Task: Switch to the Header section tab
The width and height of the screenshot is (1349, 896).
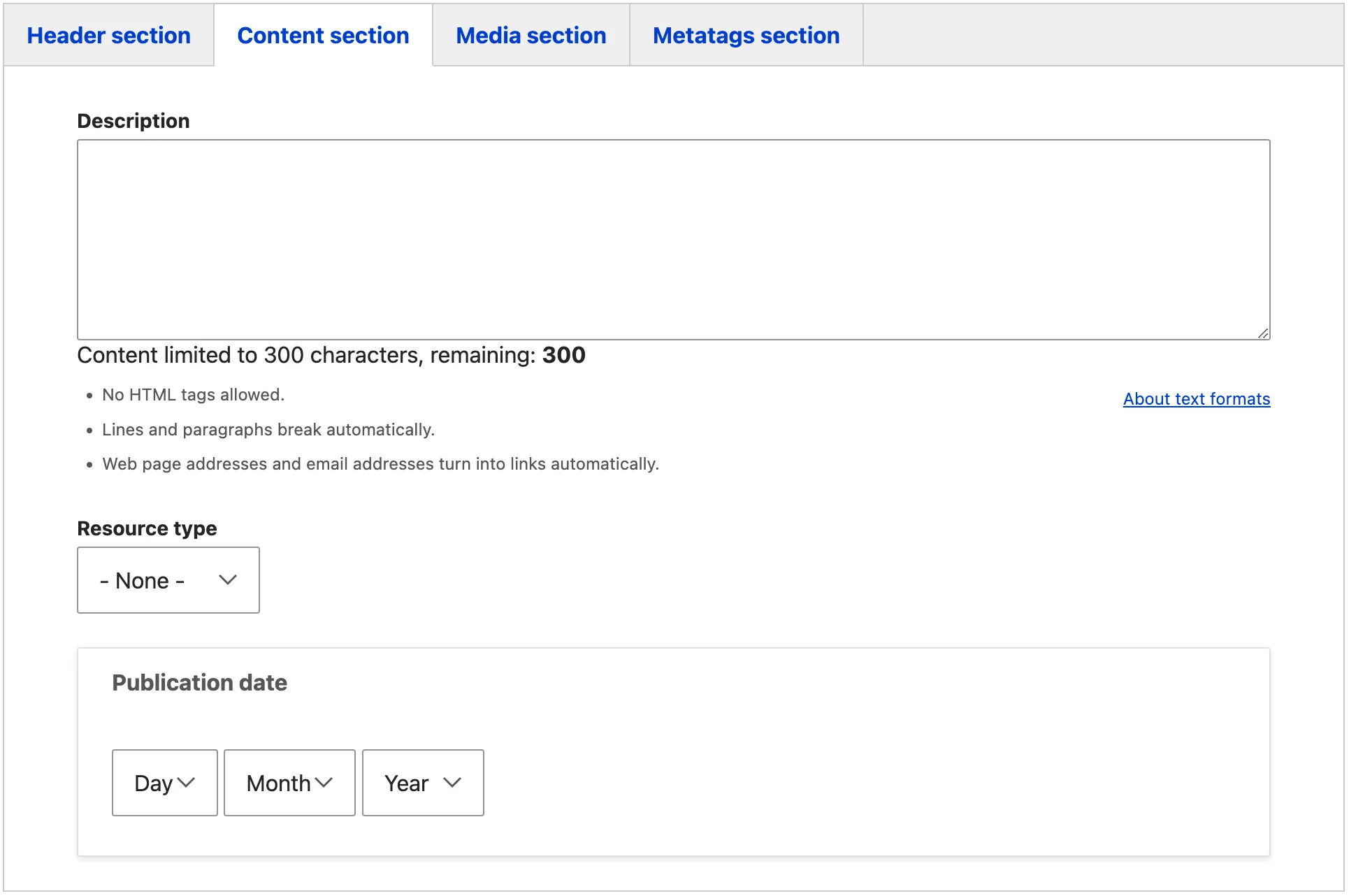Action: 108,36
